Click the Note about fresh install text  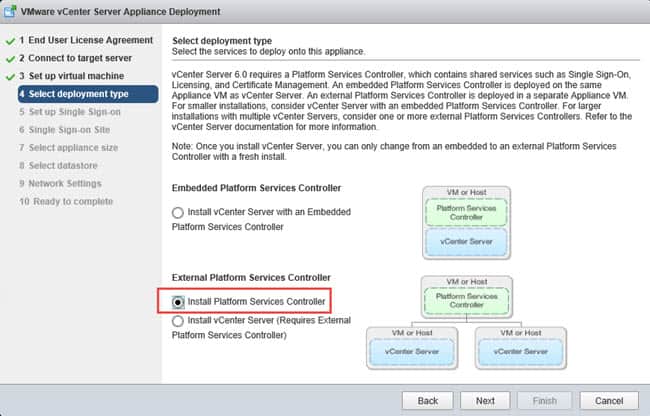394,151
